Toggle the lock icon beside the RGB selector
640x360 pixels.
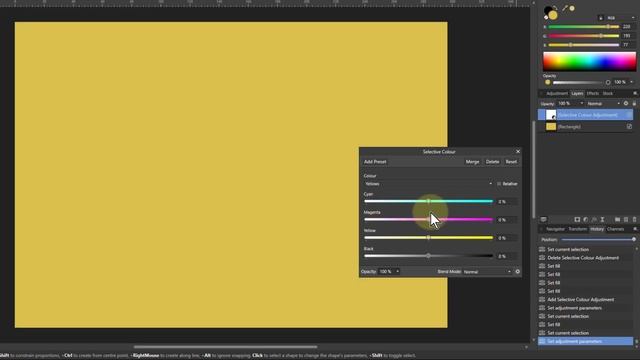[x=600, y=18]
